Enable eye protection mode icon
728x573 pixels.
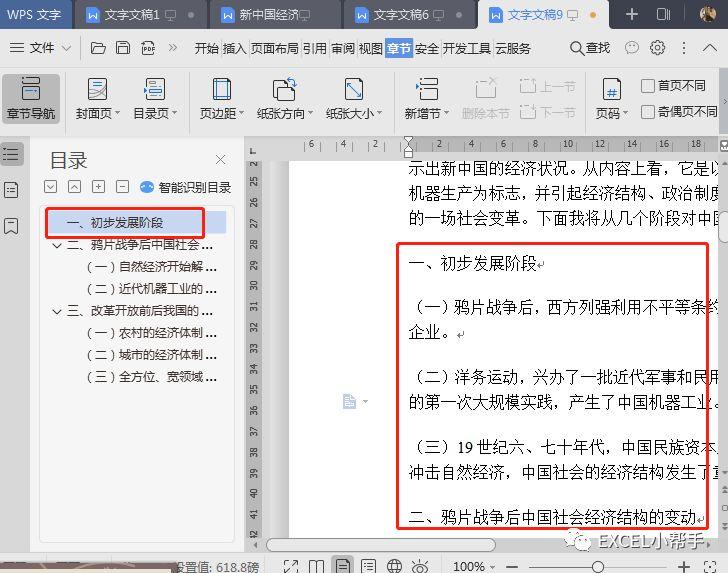[420, 566]
